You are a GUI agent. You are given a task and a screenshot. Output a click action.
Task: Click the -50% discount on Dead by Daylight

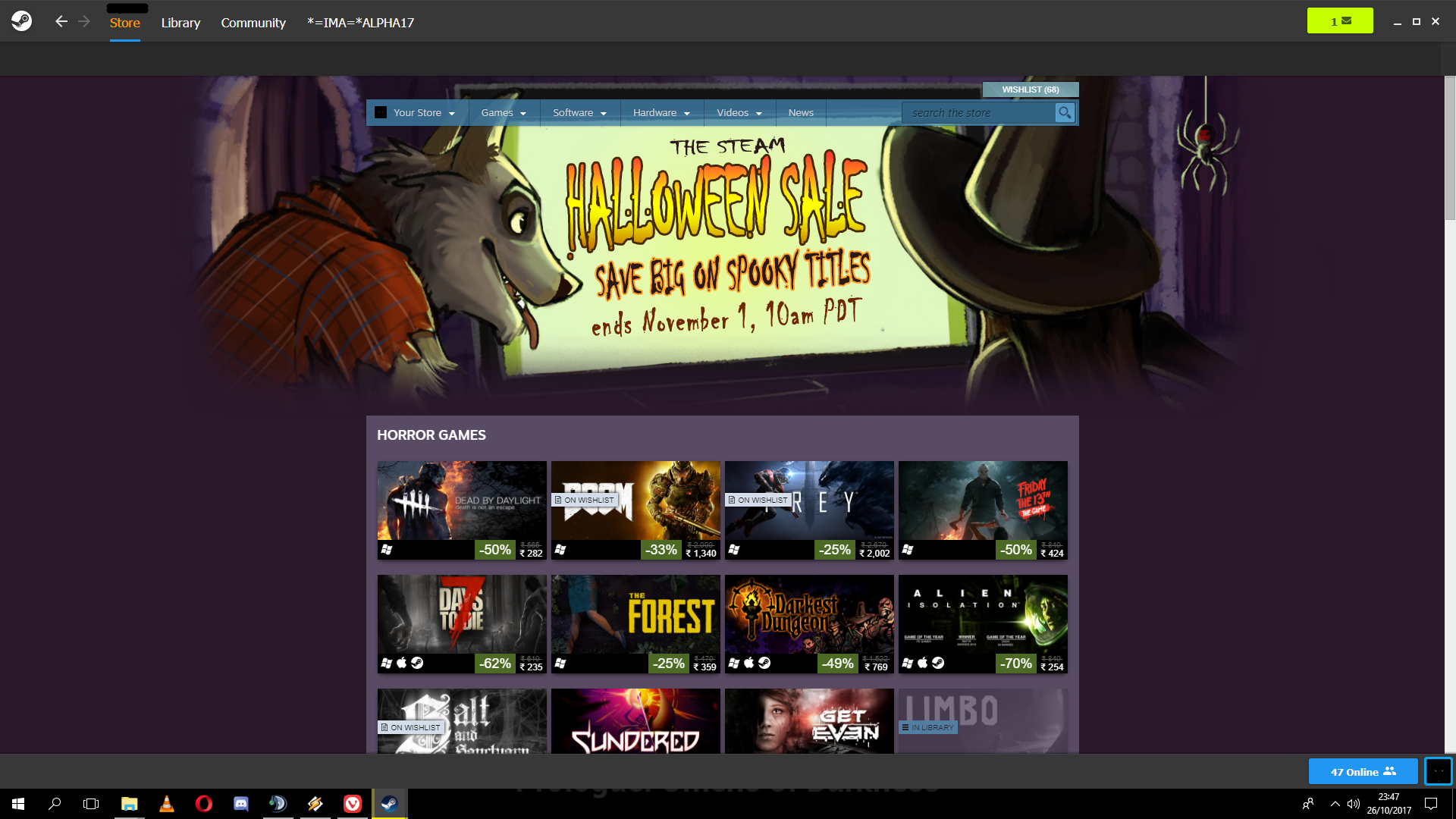[495, 550]
